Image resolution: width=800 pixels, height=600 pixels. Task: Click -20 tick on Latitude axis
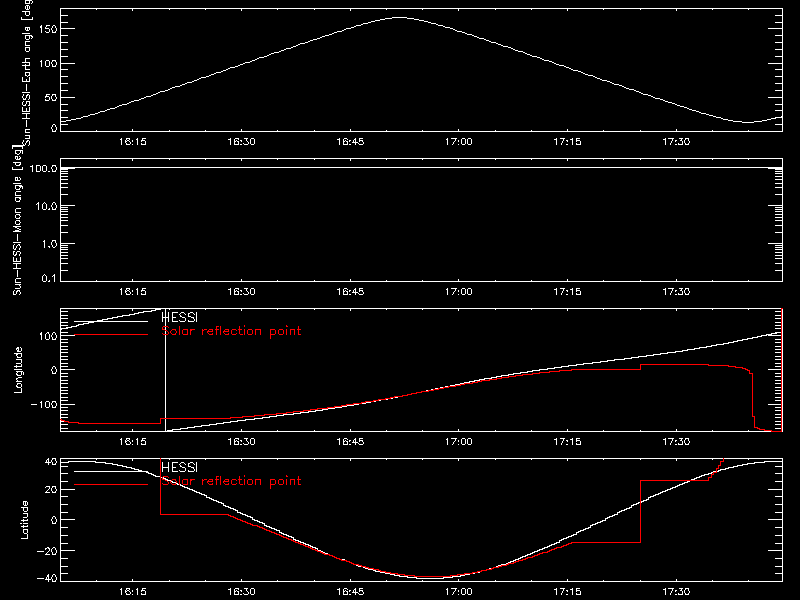click(x=47, y=551)
